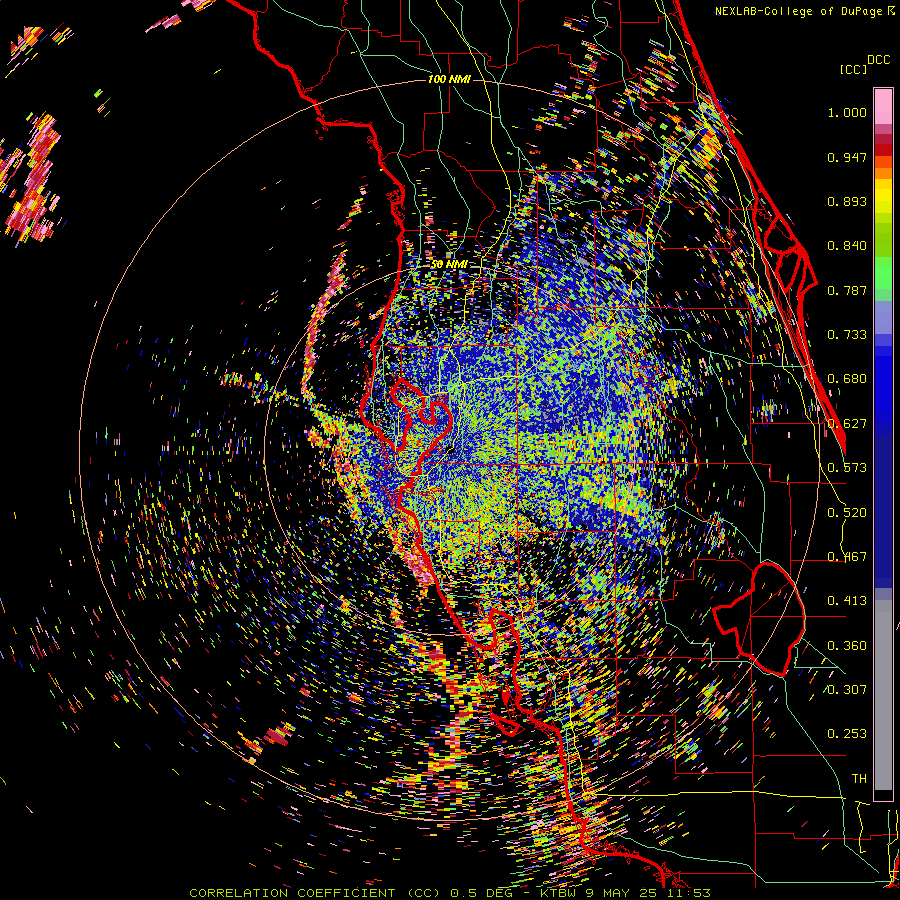Click the DCC product label
The height and width of the screenshot is (900, 900).
[879, 60]
